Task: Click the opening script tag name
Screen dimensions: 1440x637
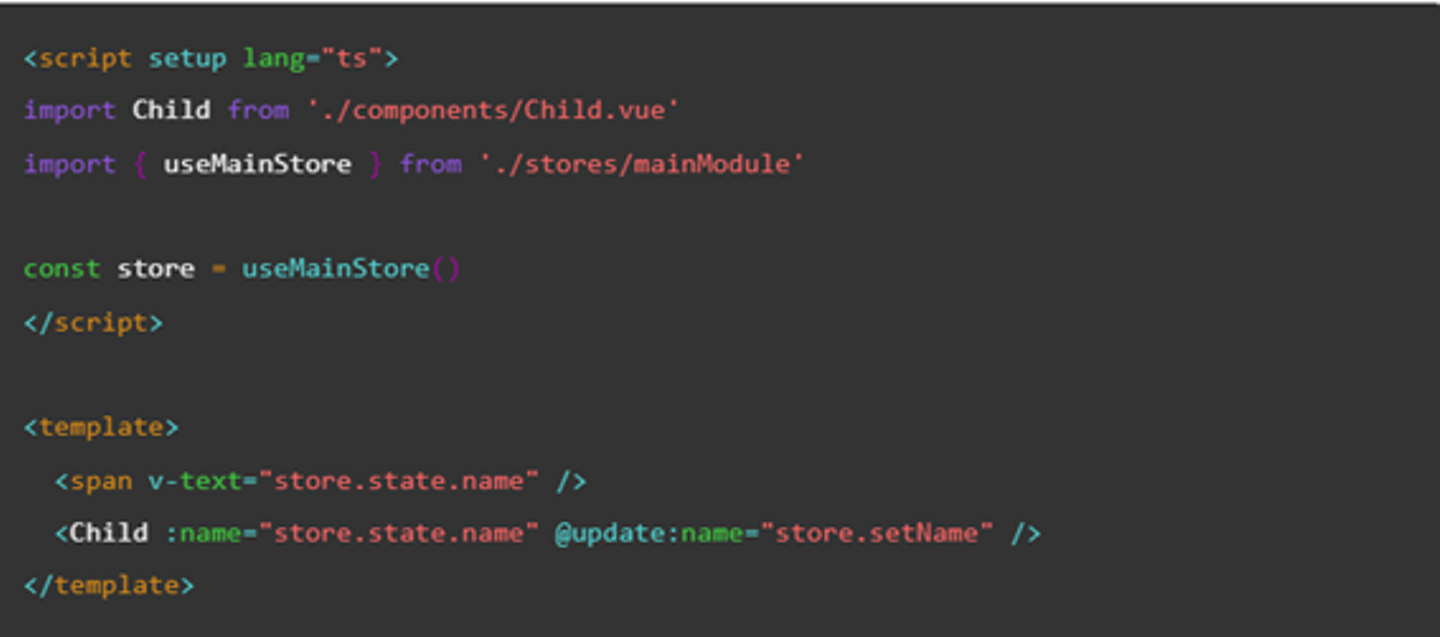Action: [x=85, y=59]
